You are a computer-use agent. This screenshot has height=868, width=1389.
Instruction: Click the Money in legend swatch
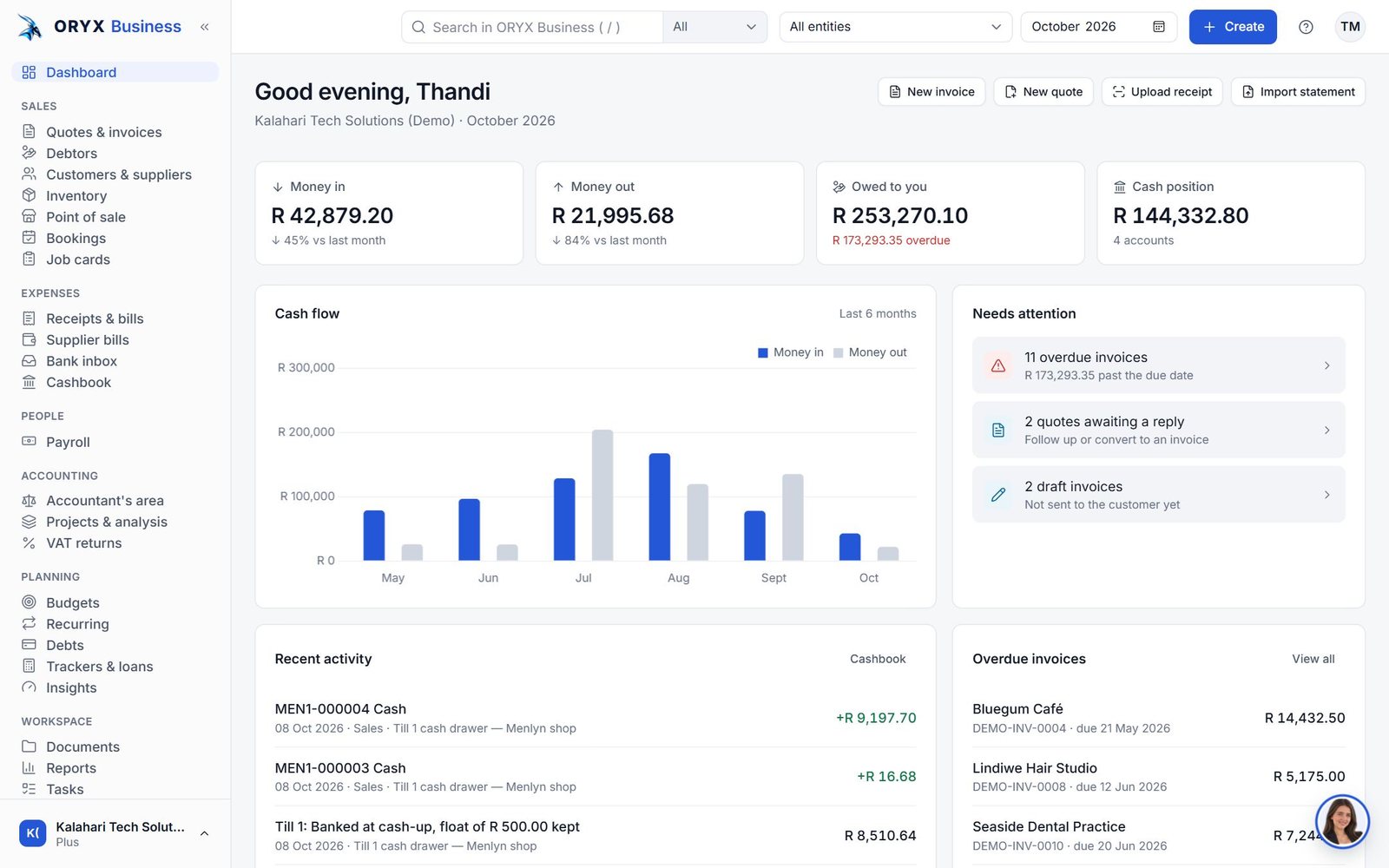(763, 352)
